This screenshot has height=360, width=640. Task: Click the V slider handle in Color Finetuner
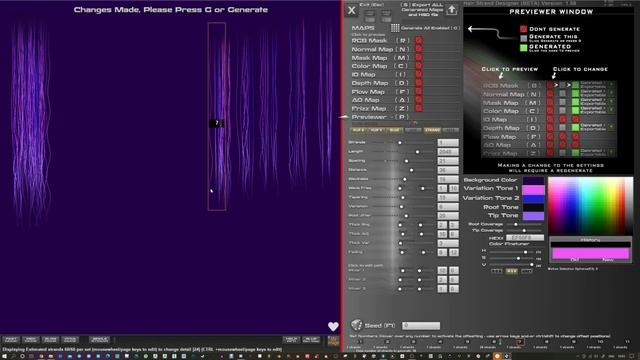[531, 265]
